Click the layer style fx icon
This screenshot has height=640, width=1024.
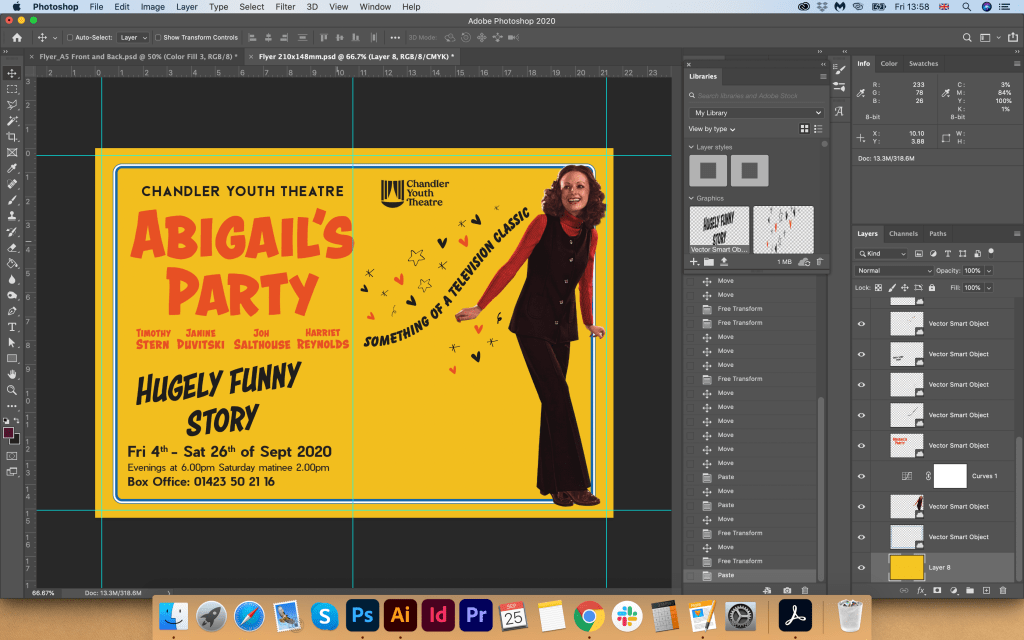point(921,590)
